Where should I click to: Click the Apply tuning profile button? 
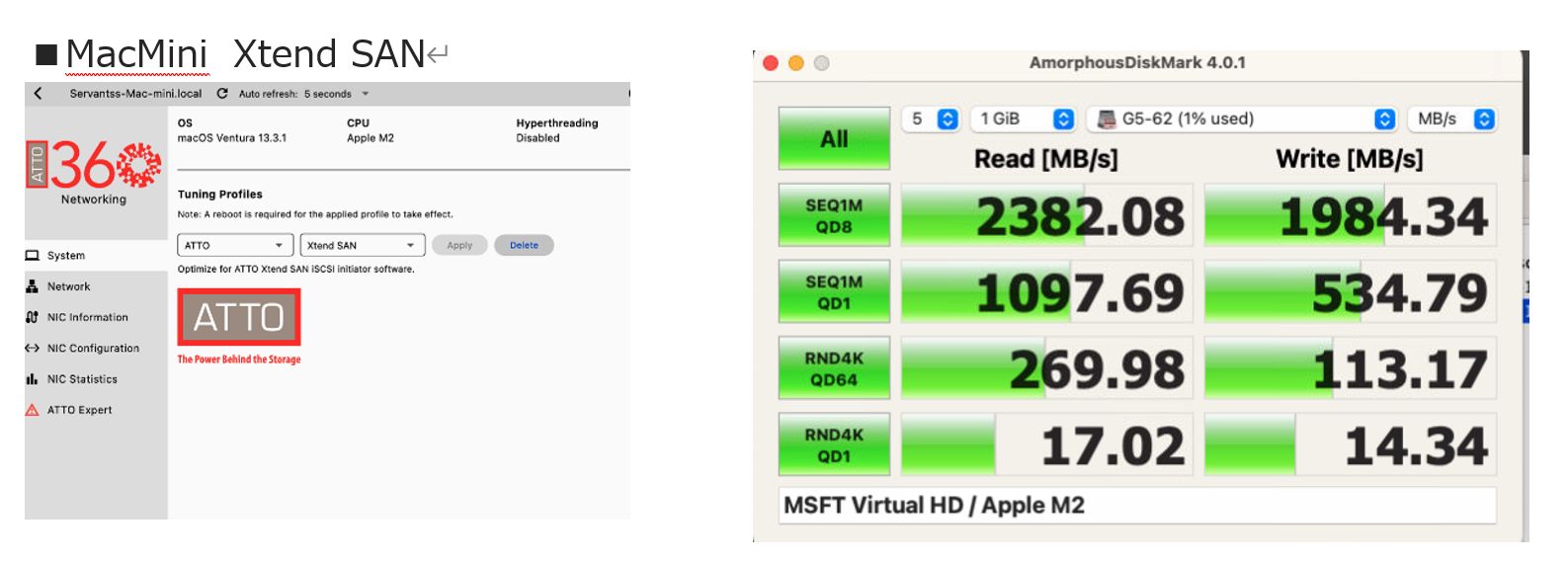(x=459, y=245)
